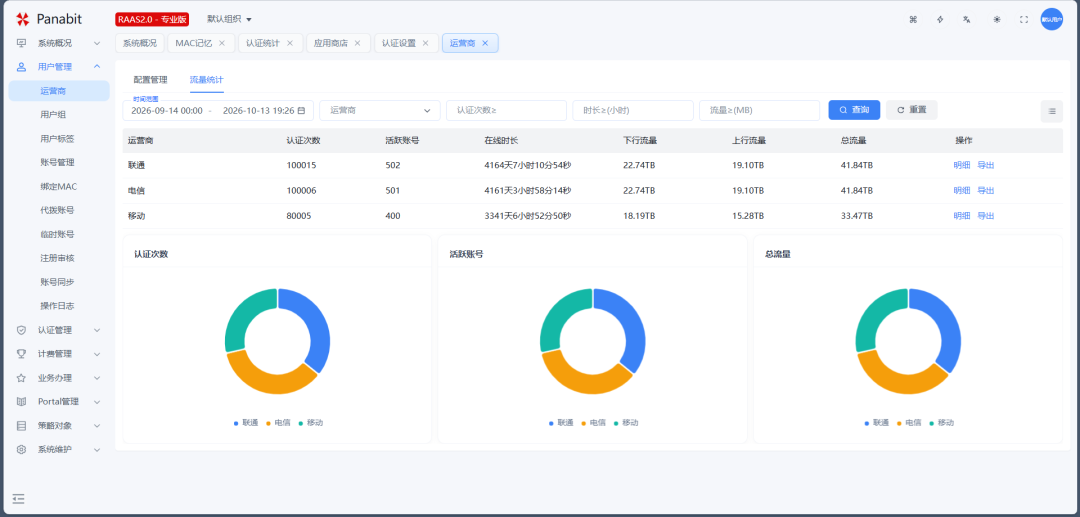The height and width of the screenshot is (517, 1080).
Task: Close the 认证统计 tab
Action: [290, 43]
